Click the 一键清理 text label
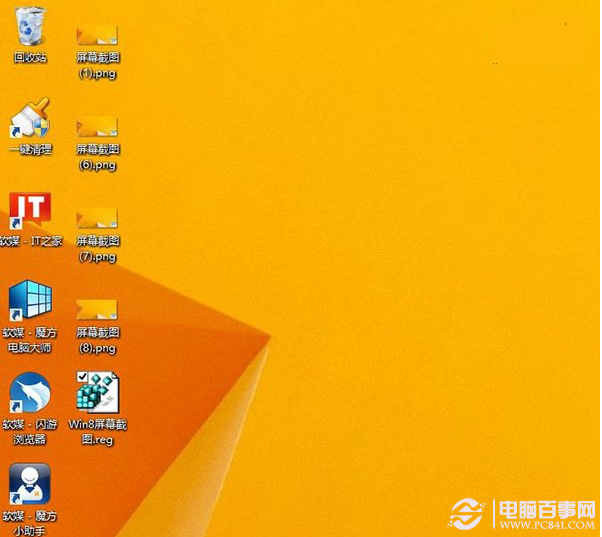The height and width of the screenshot is (537, 602). [30, 149]
